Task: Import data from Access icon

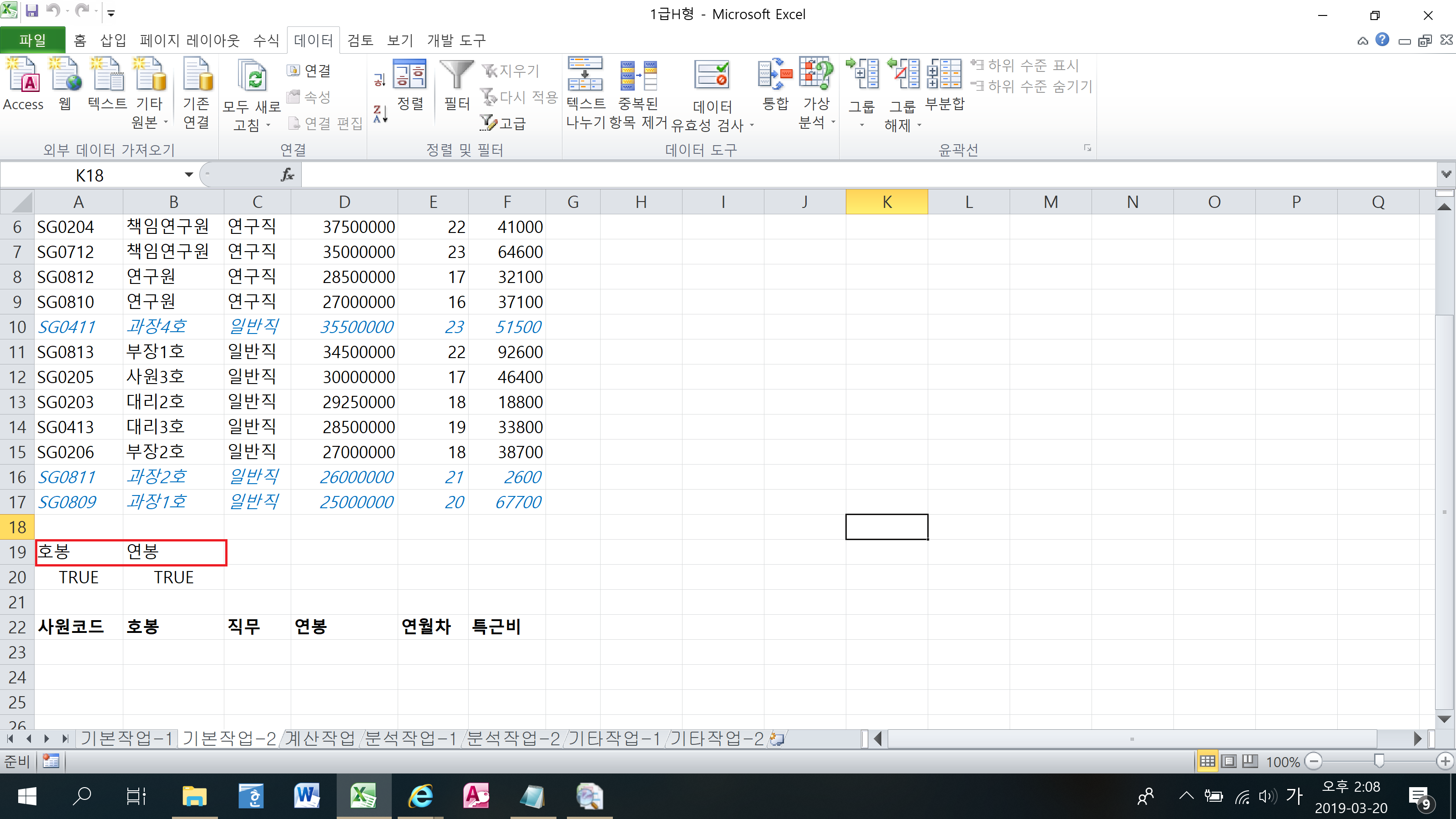Action: click(23, 76)
